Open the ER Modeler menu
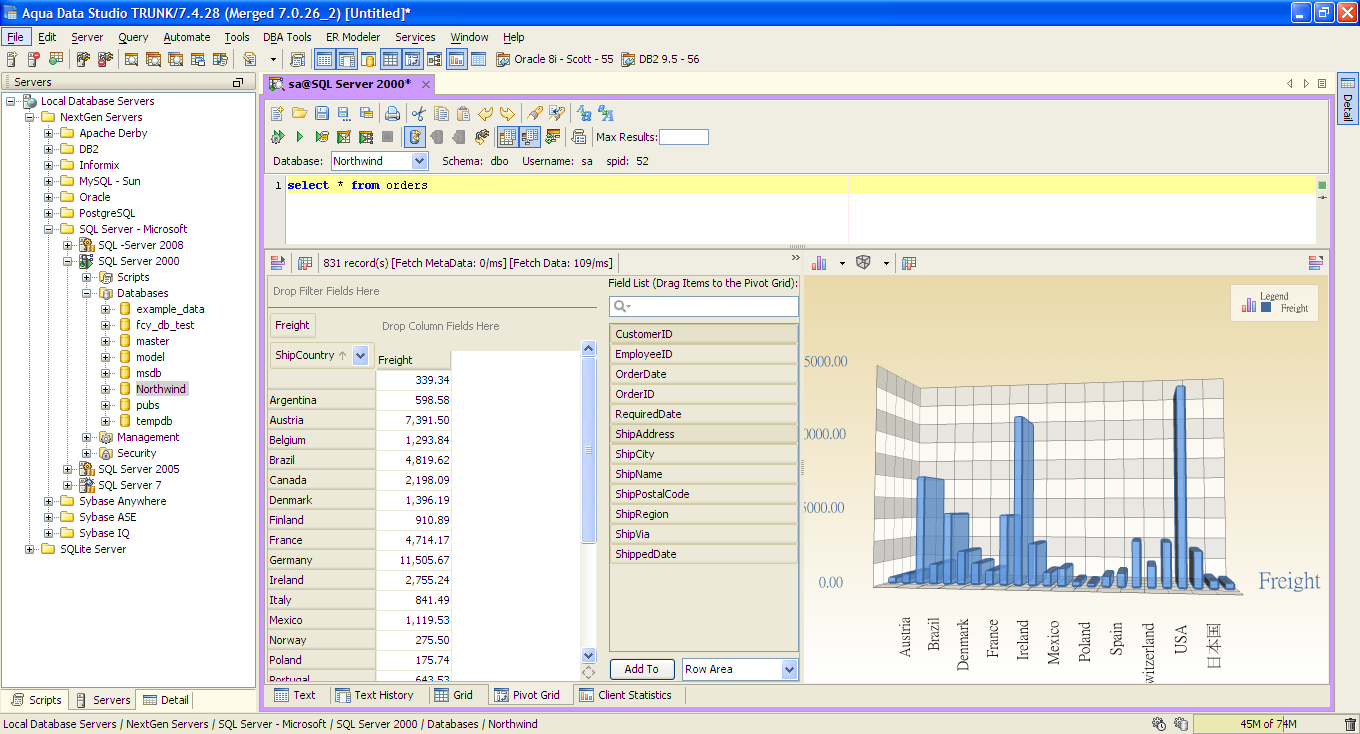Screen dimensions: 1360x734 pos(353,37)
